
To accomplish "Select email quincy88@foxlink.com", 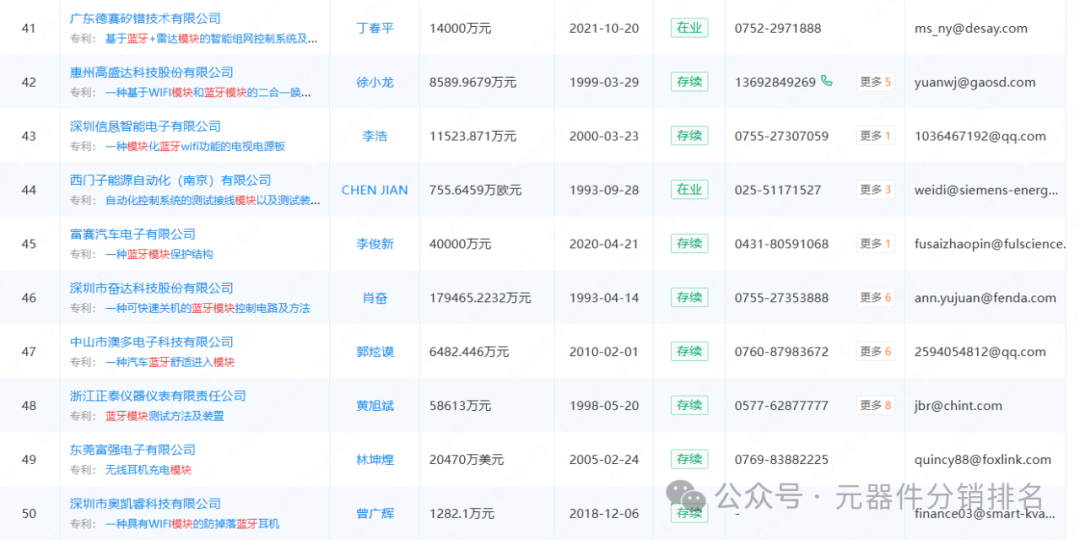I will pyautogui.click(x=983, y=460).
